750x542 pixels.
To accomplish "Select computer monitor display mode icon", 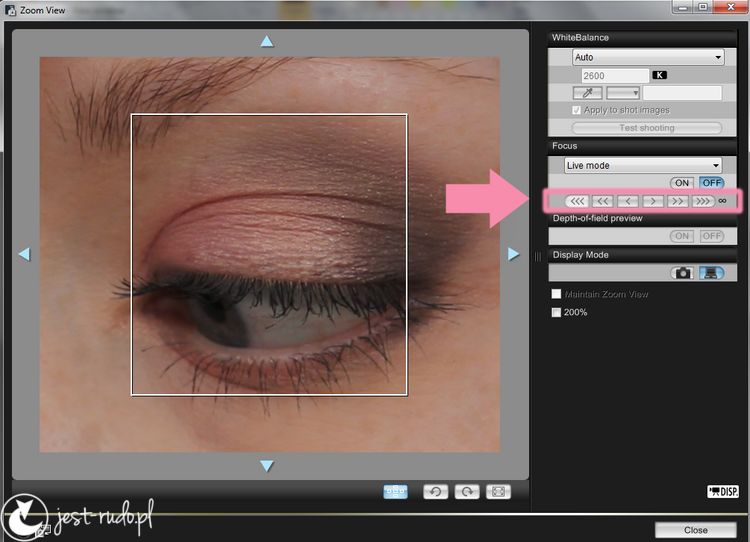I will [712, 273].
